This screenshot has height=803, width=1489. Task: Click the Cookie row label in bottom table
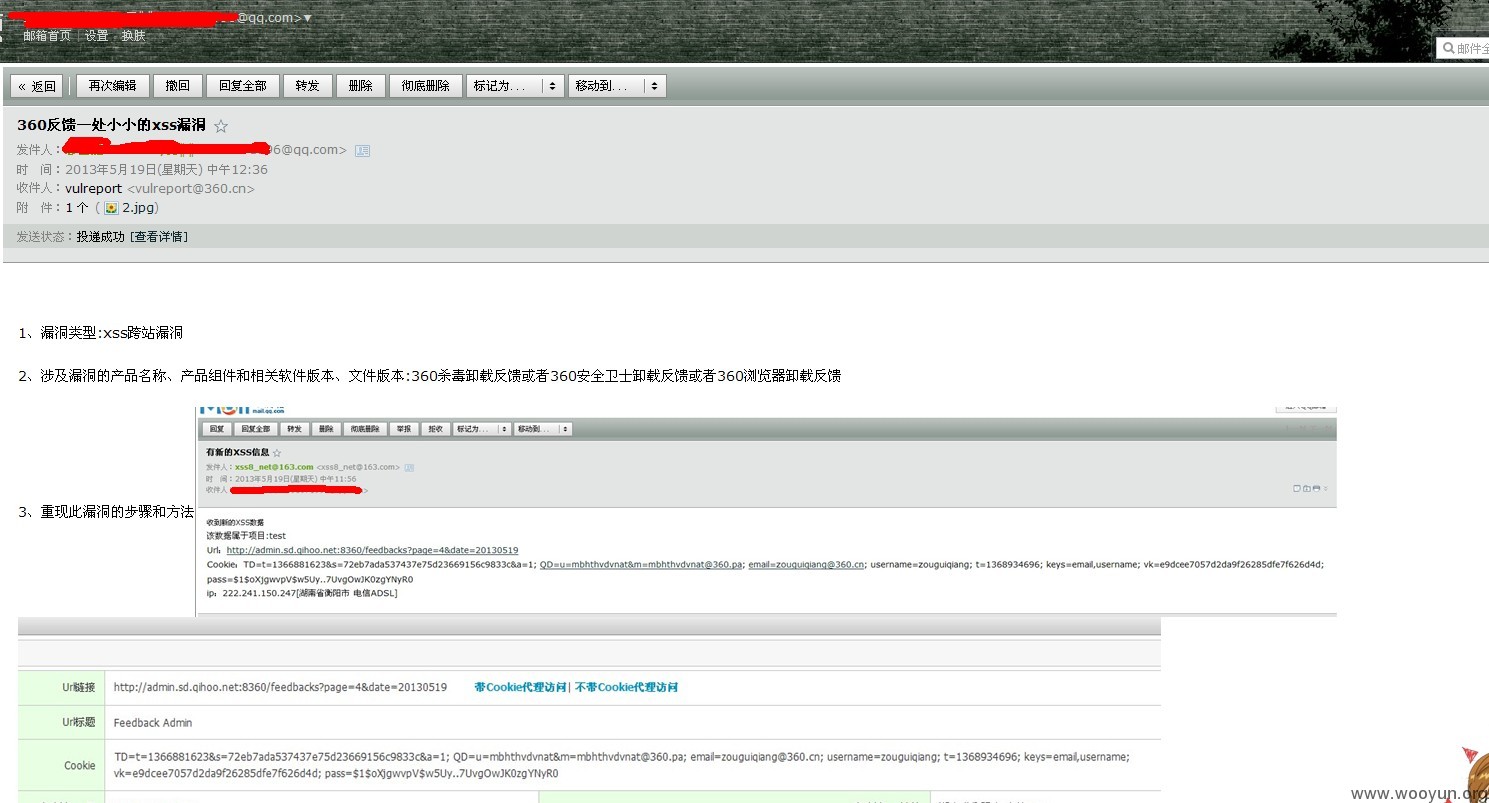coord(80,766)
